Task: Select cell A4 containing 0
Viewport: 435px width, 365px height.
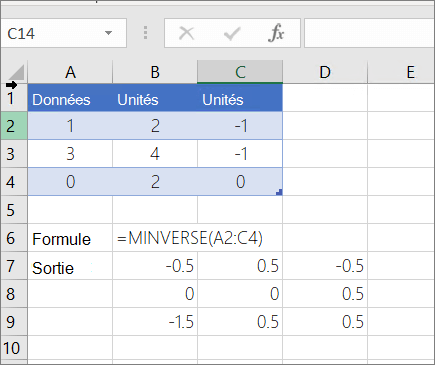Action: [70, 182]
